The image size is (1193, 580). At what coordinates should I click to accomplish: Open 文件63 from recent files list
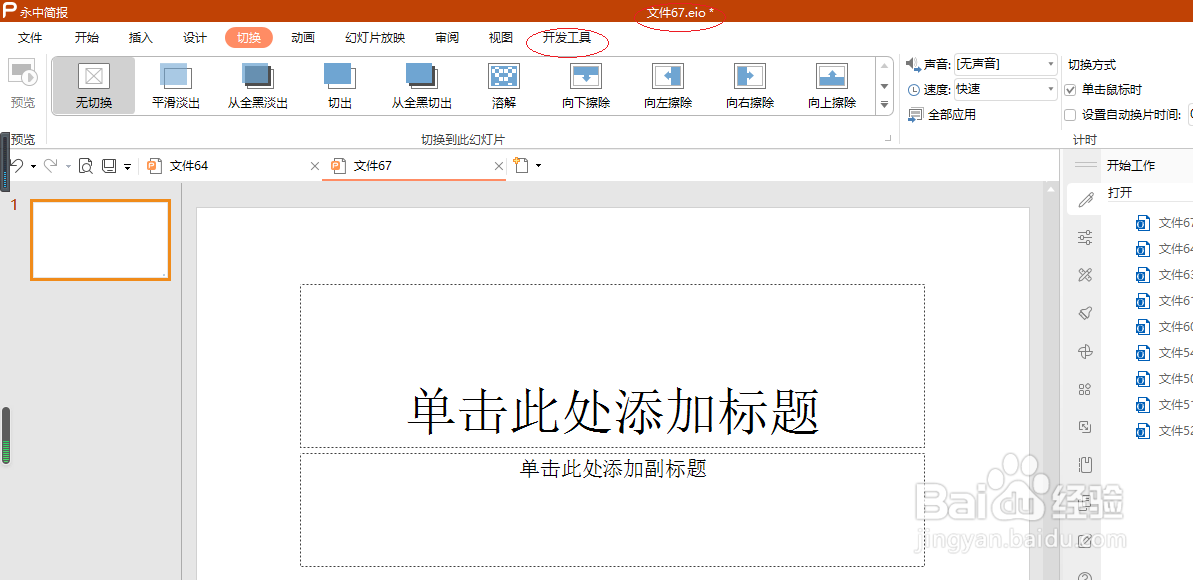pyautogui.click(x=1164, y=275)
